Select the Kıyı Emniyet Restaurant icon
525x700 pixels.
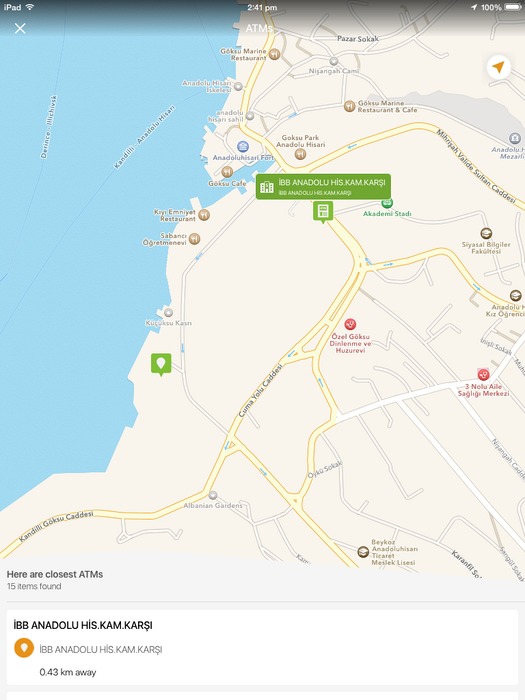pos(204,215)
